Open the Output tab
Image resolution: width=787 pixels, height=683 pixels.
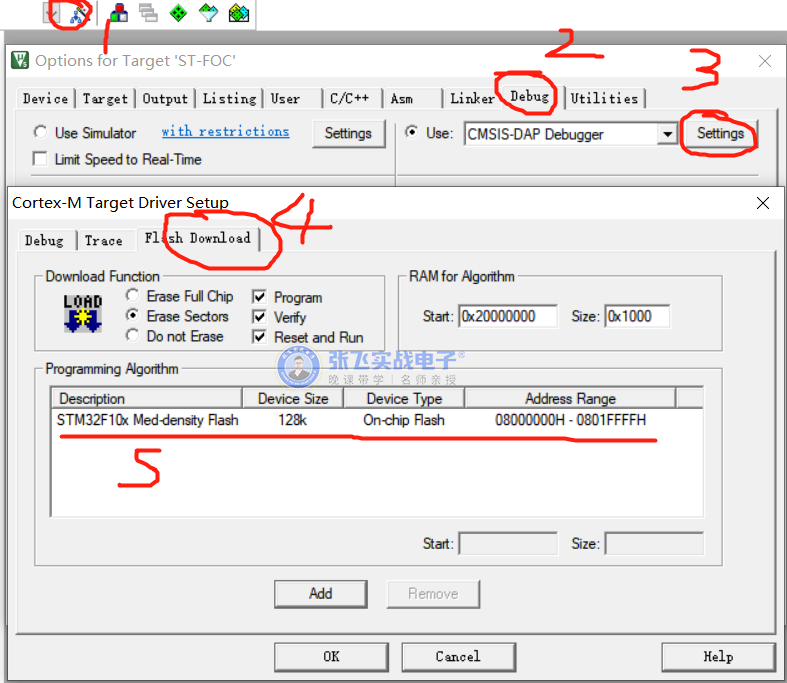pos(165,98)
